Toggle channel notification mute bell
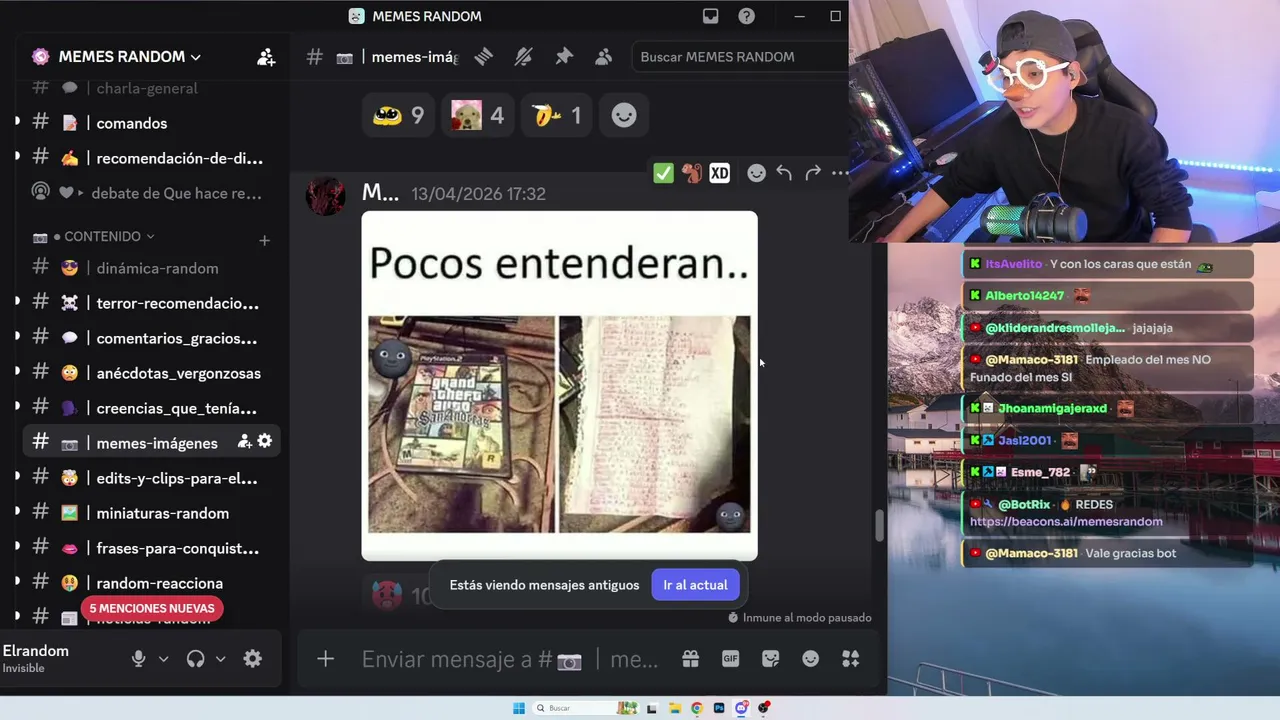Image resolution: width=1280 pixels, height=720 pixels. click(x=523, y=57)
